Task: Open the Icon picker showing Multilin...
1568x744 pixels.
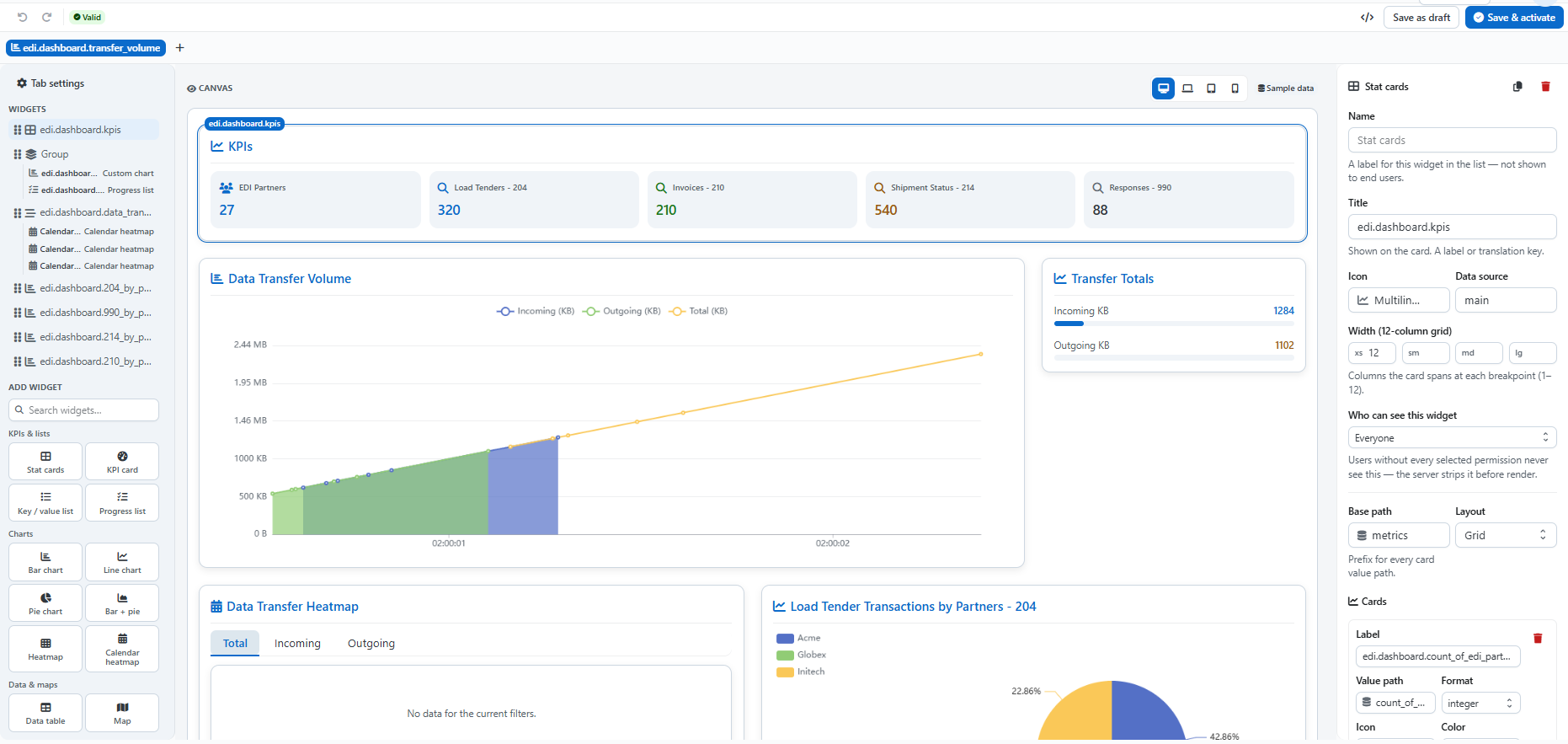Action: click(1399, 300)
